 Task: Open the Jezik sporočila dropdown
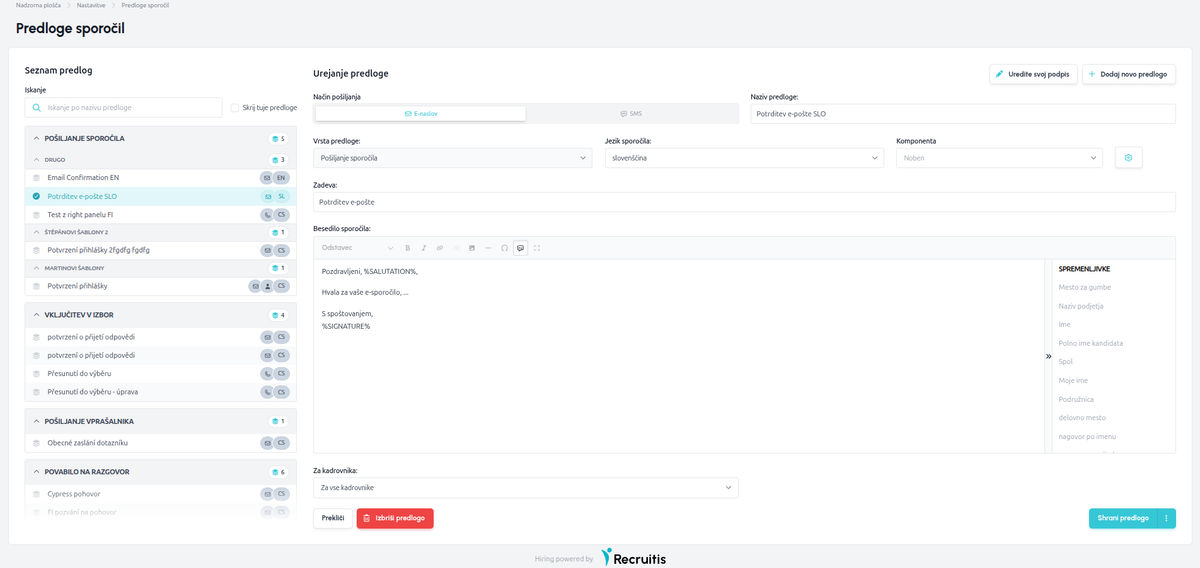(744, 158)
